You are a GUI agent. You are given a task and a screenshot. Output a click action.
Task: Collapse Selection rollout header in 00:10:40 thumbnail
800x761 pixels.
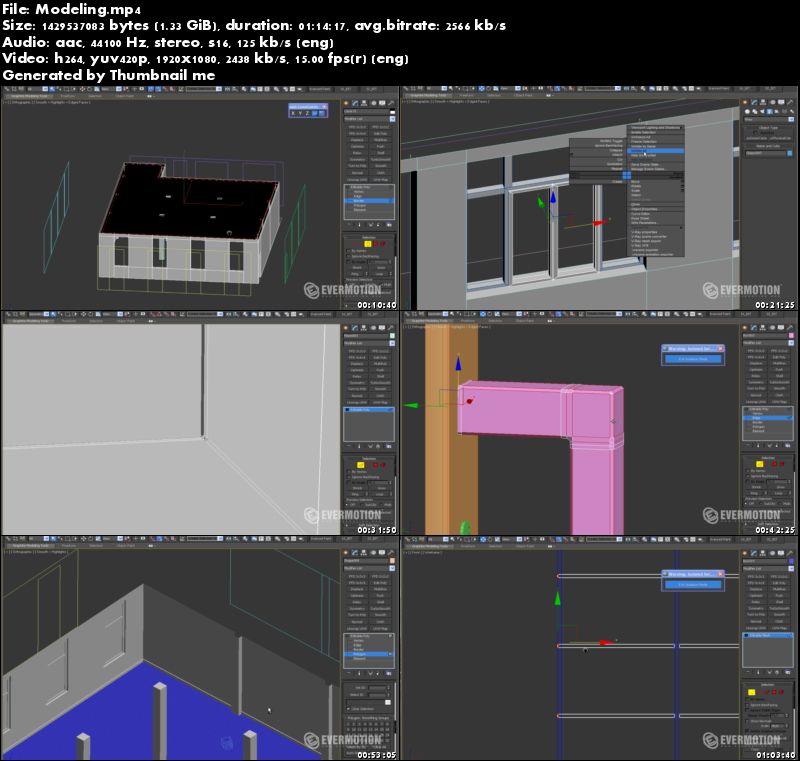point(369,238)
